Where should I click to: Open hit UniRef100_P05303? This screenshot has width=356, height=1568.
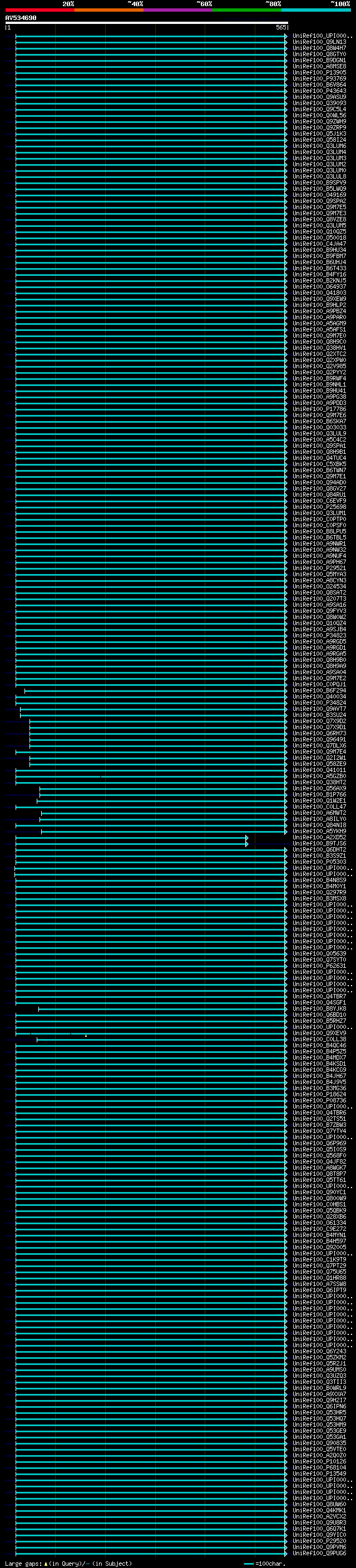click(x=319, y=861)
